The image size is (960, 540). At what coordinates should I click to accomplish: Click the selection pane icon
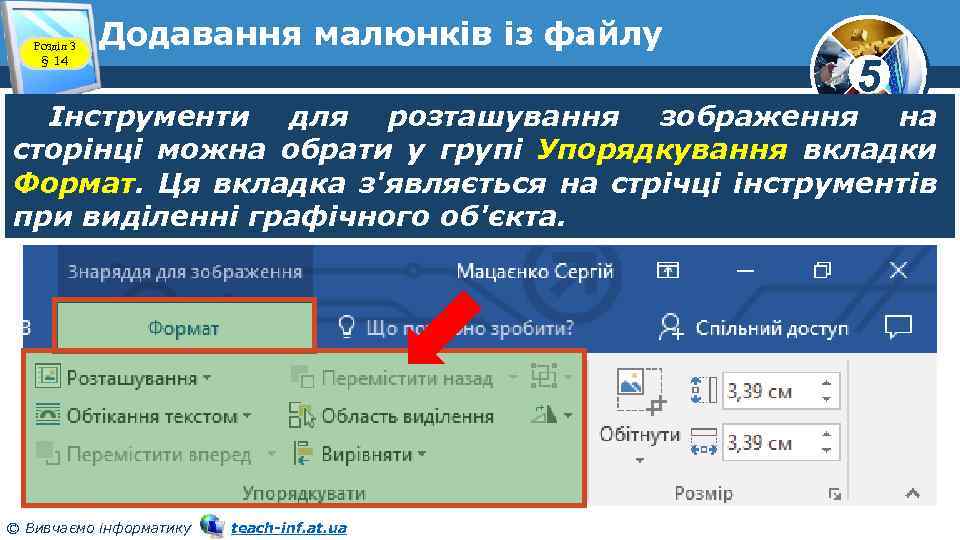(x=302, y=415)
